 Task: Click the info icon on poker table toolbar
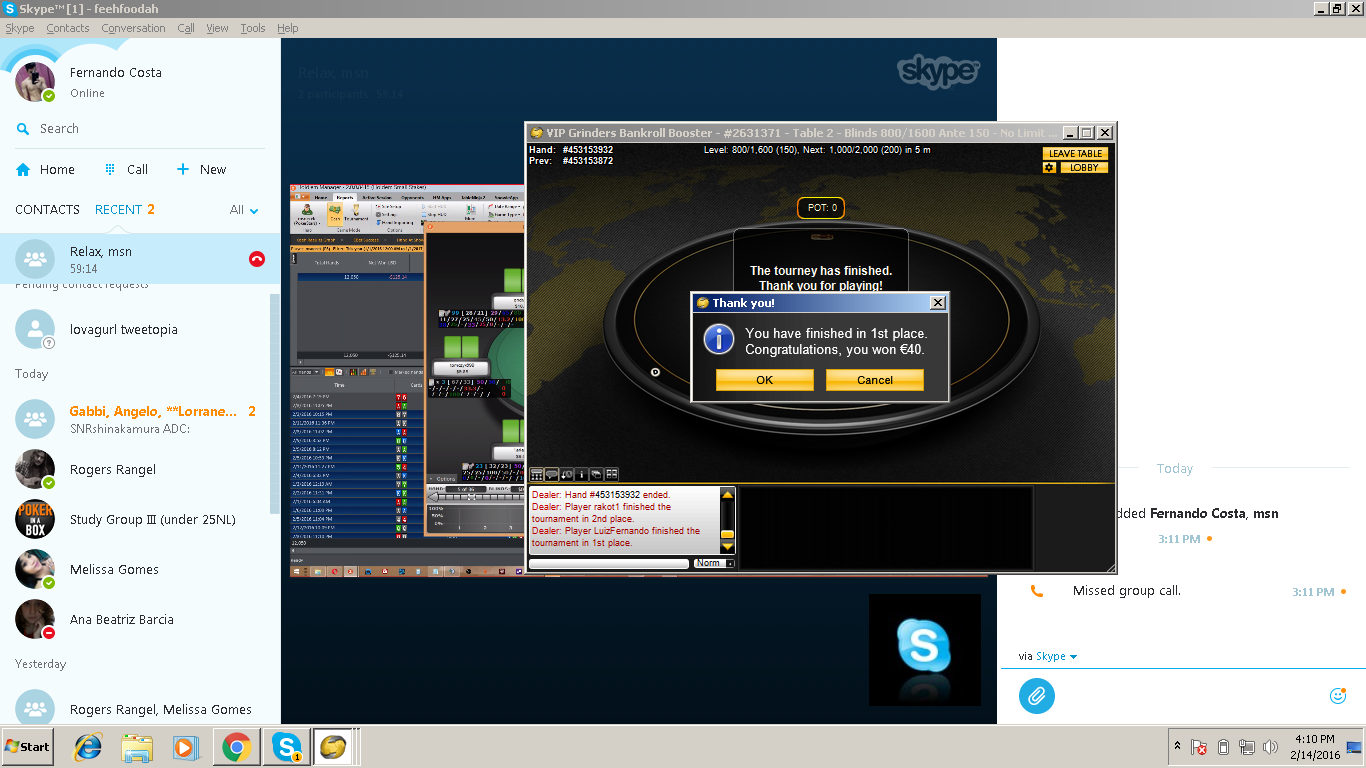tap(582, 474)
